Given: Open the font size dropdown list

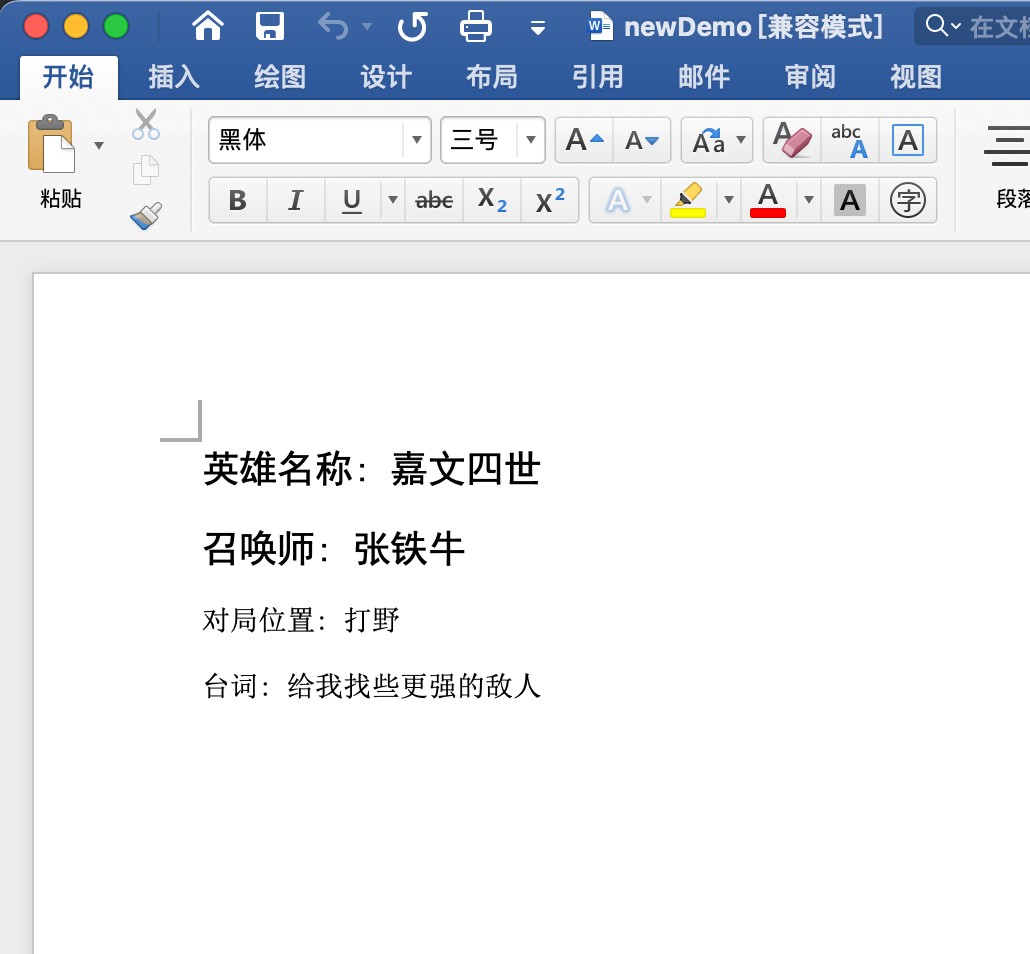Looking at the screenshot, I should [531, 140].
